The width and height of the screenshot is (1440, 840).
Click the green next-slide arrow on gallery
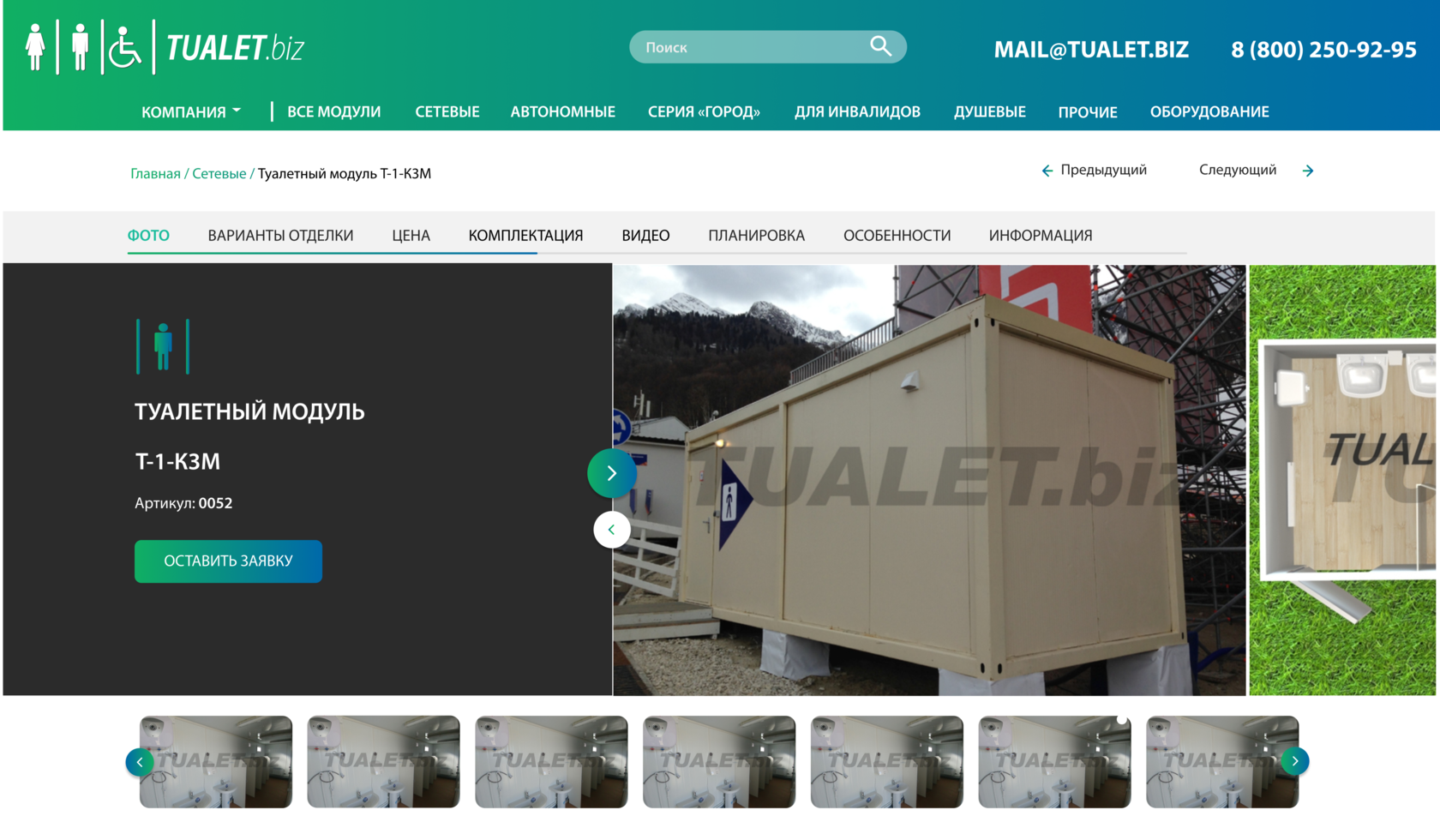[611, 473]
